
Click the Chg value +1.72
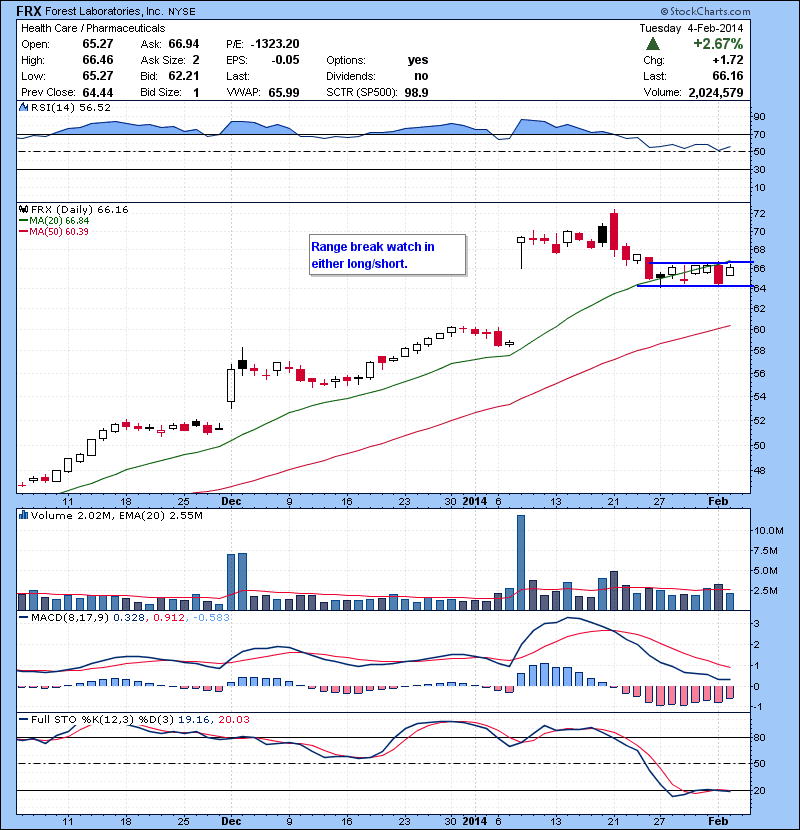[x=727, y=60]
